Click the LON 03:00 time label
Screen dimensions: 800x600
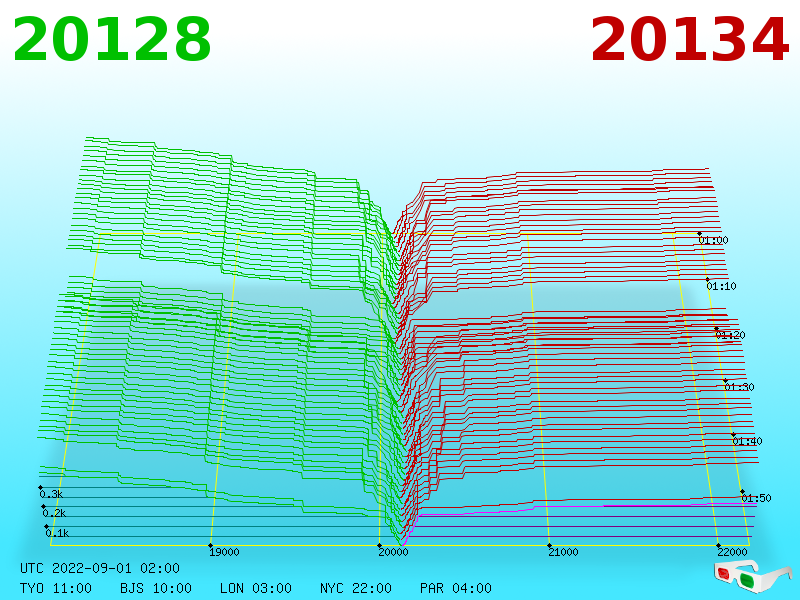(256, 588)
